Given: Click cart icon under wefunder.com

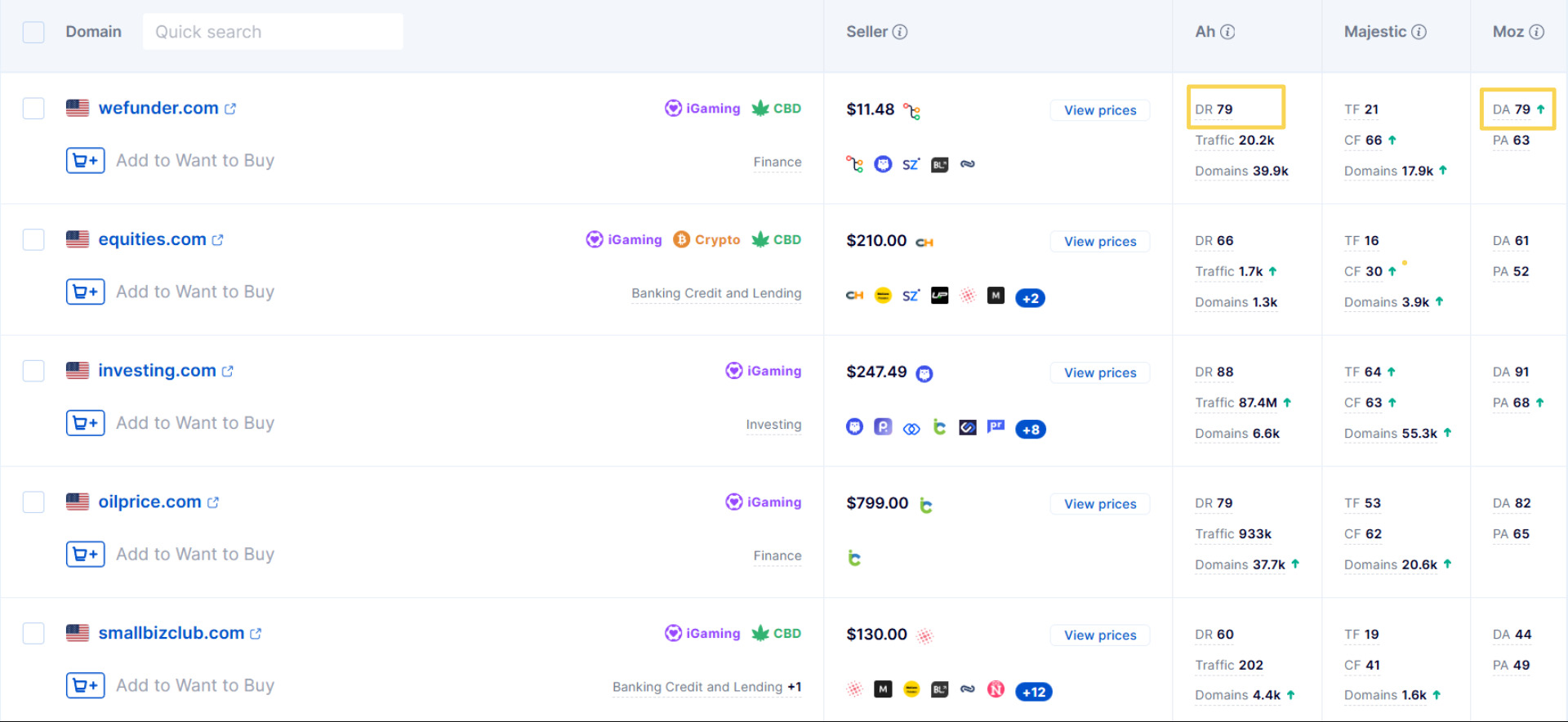Looking at the screenshot, I should [x=86, y=161].
